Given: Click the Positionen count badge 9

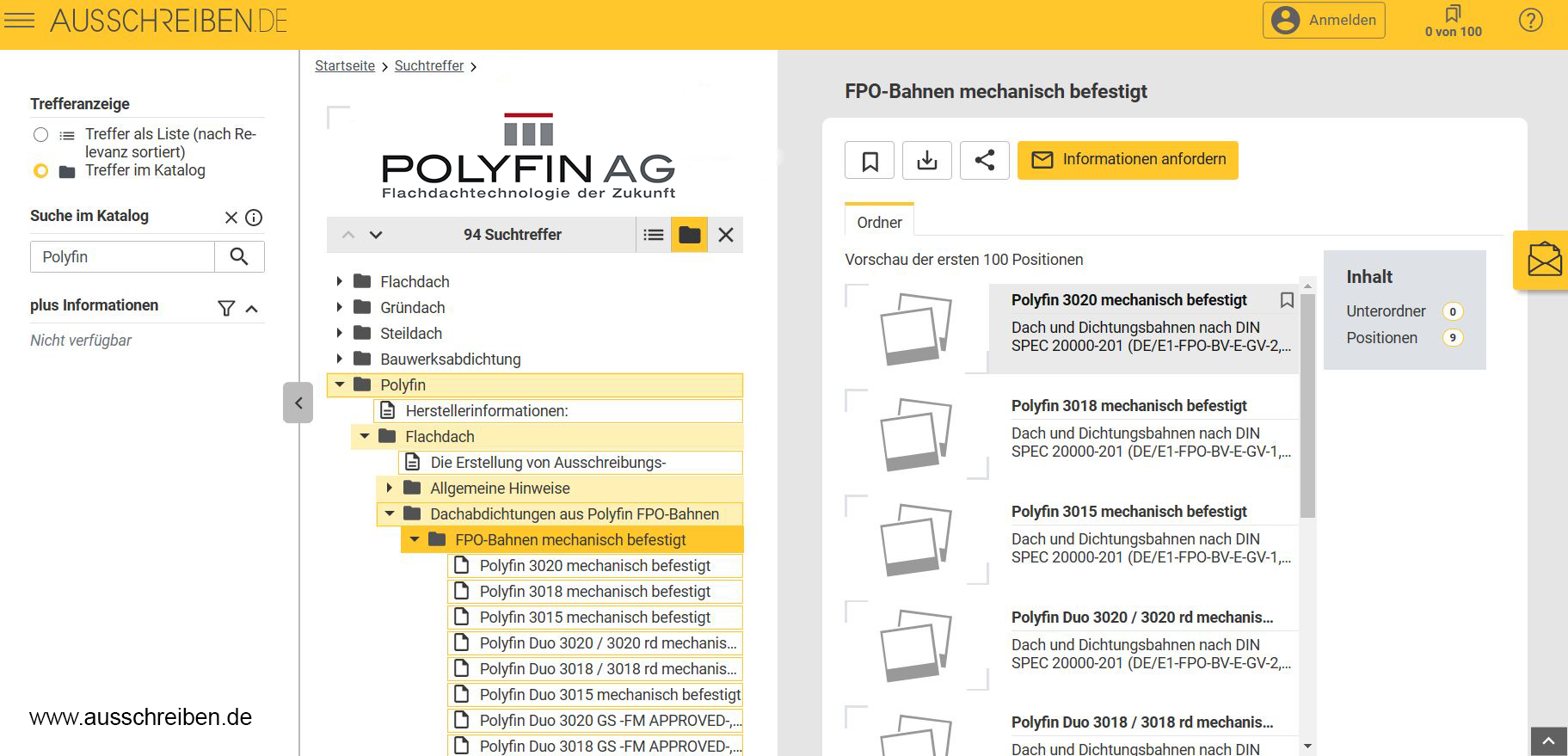Looking at the screenshot, I should click(x=1453, y=338).
